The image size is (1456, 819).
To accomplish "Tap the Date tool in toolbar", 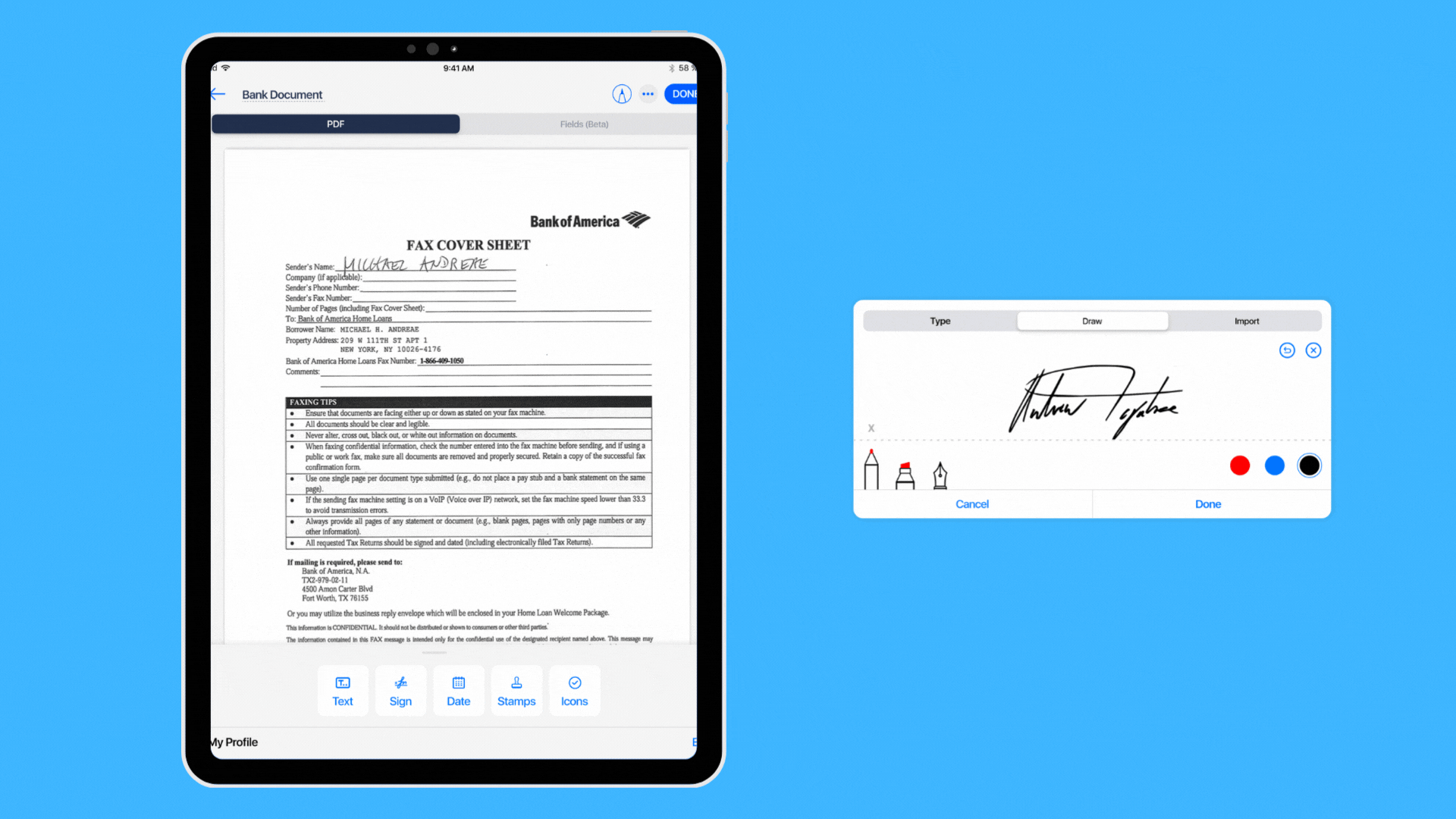I will point(457,690).
